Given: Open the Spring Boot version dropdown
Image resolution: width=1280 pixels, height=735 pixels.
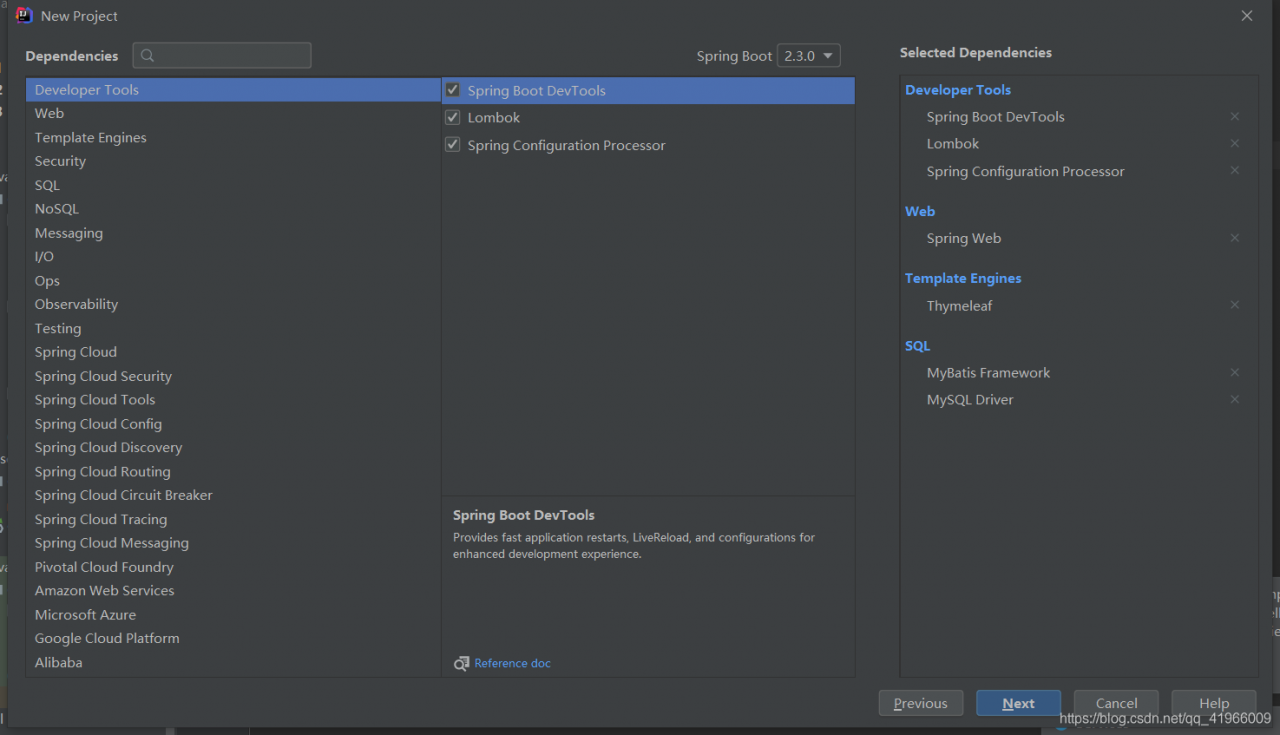Looking at the screenshot, I should [809, 56].
